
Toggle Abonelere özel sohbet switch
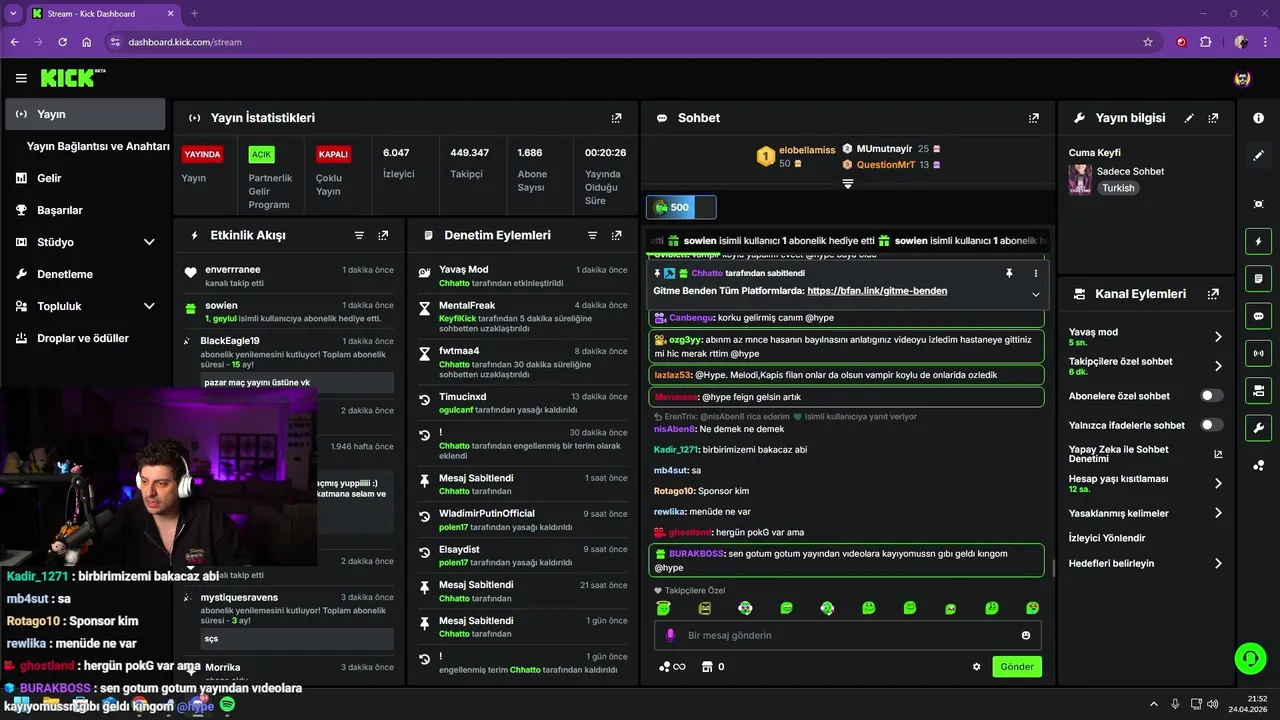click(1212, 396)
